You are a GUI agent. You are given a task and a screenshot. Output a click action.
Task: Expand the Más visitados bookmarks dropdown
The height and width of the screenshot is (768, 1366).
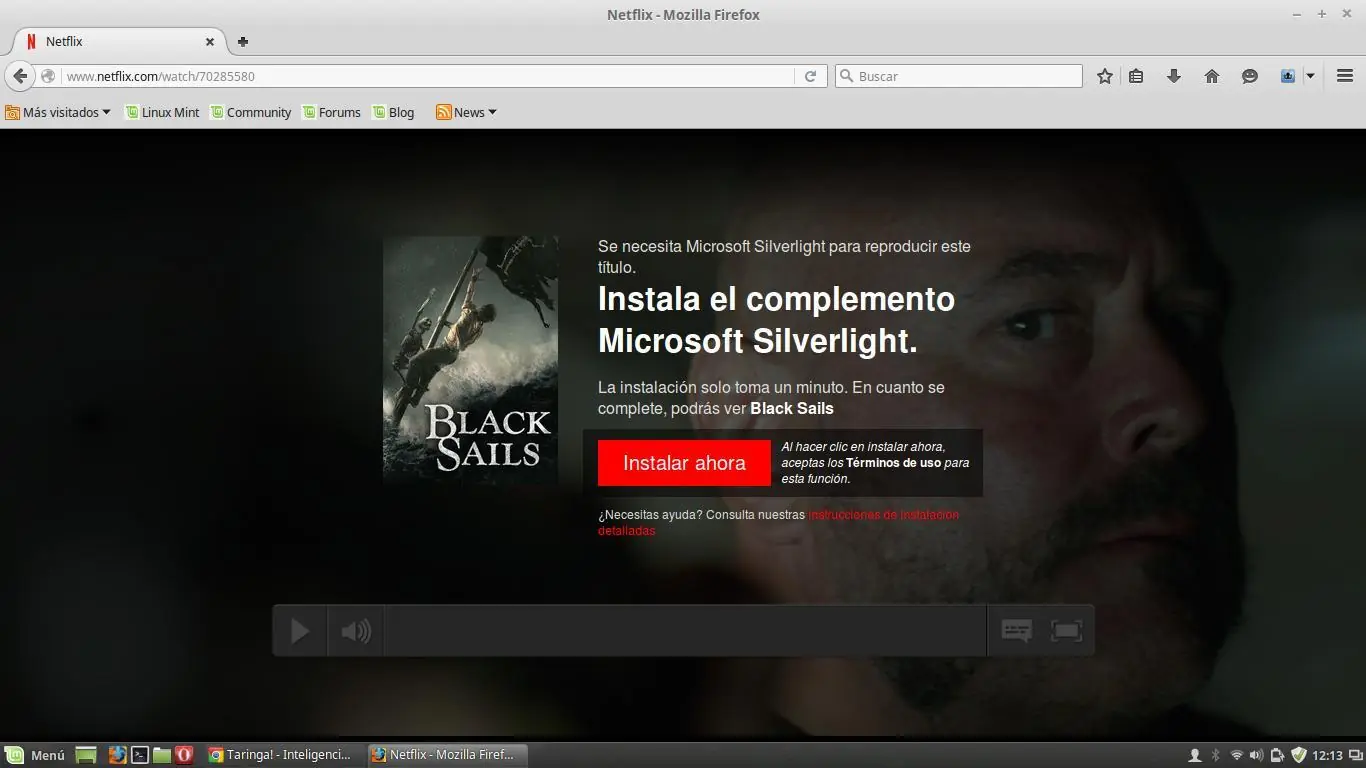tap(57, 112)
